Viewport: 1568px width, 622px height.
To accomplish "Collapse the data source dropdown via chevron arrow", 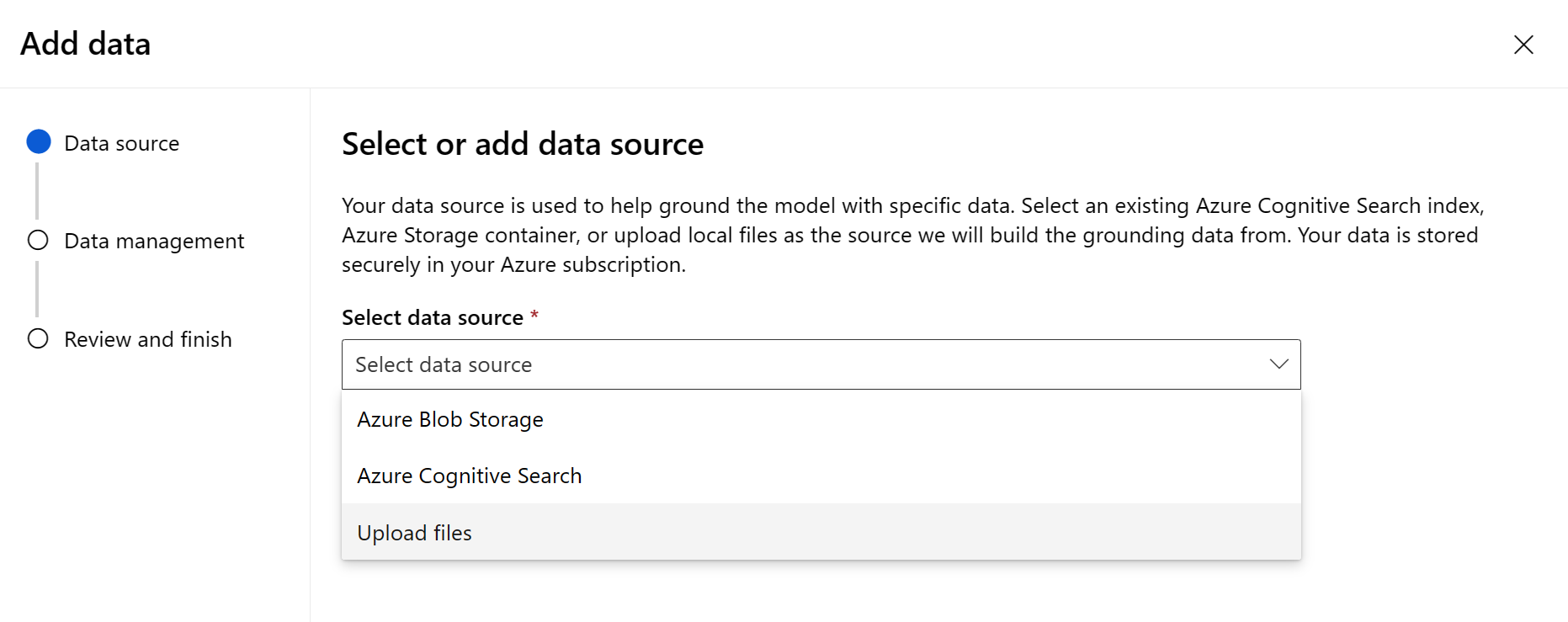I will pos(1278,364).
